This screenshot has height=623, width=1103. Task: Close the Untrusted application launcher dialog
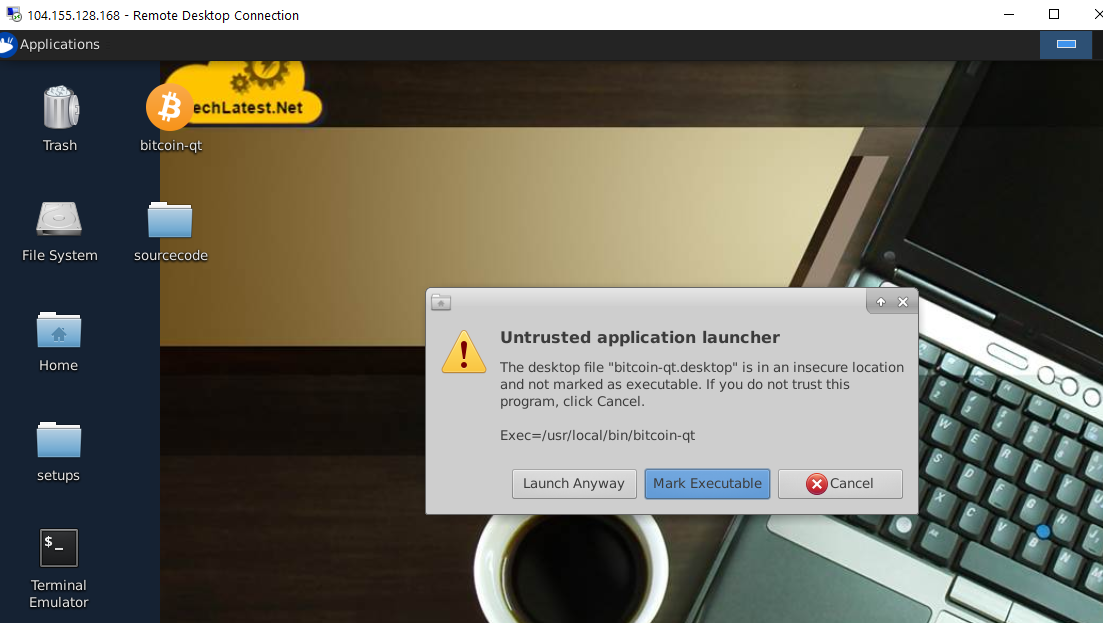point(903,302)
